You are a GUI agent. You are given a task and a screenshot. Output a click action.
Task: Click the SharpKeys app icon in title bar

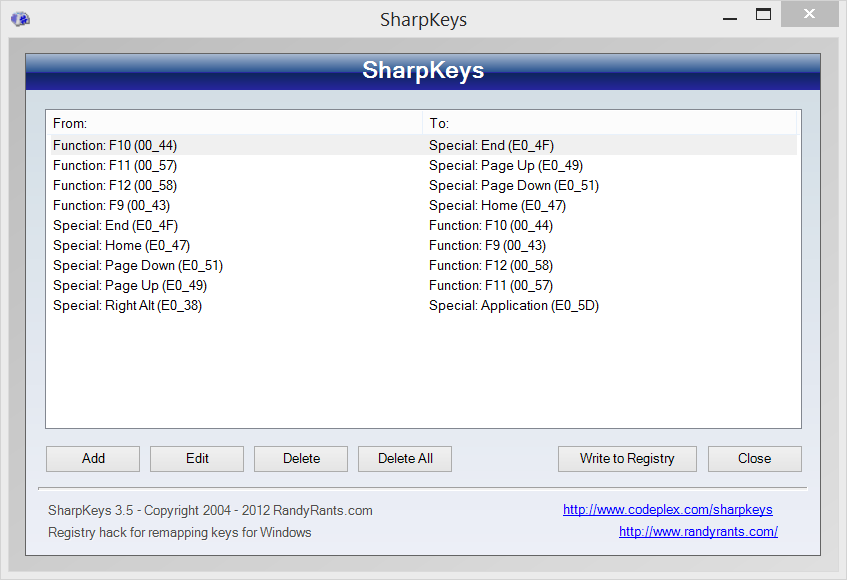(x=20, y=19)
